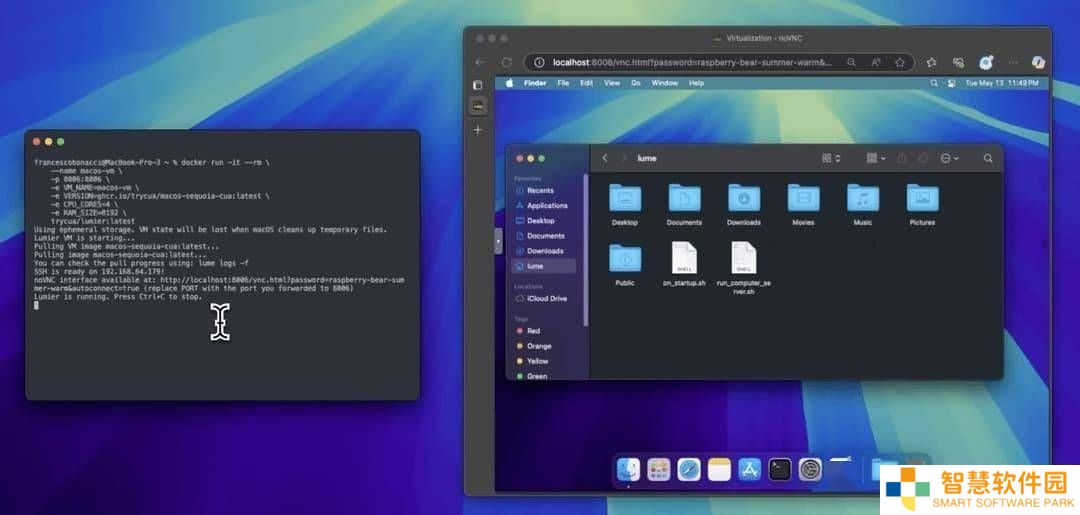Select Recents in Finder sidebar

[x=545, y=191]
